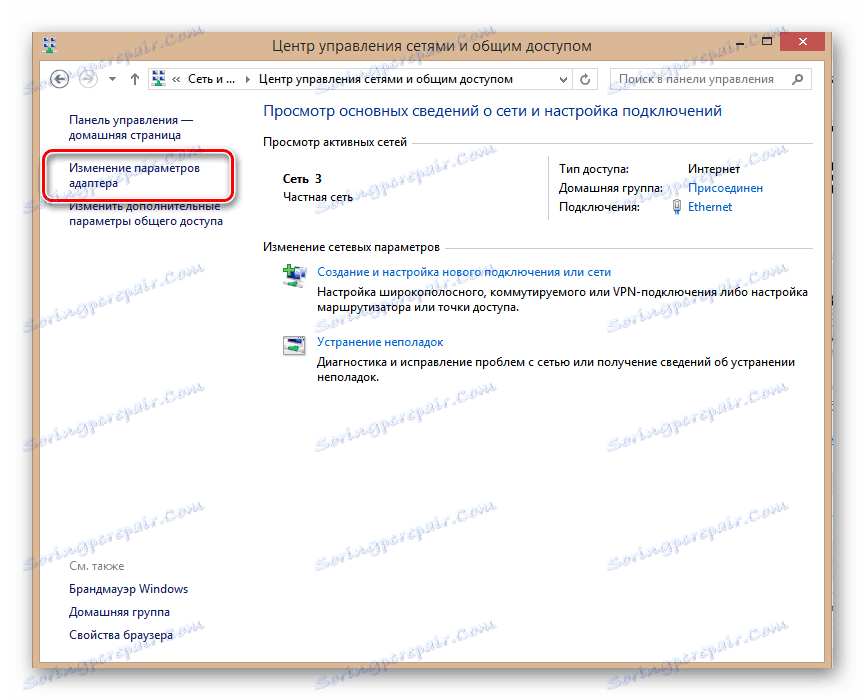Click the search magnifier icon
The width and height of the screenshot is (865, 700).
797,78
